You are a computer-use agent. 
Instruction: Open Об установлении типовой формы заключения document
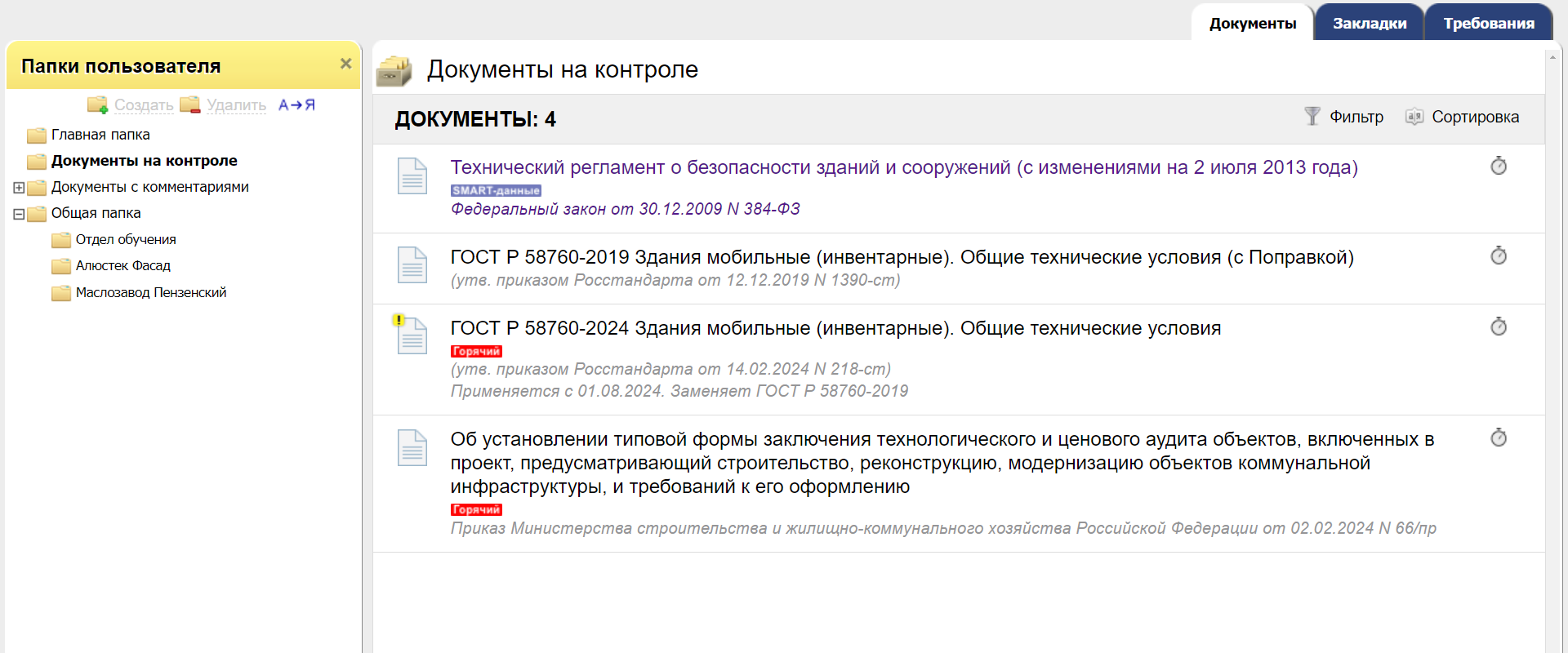pyautogui.click(x=942, y=463)
